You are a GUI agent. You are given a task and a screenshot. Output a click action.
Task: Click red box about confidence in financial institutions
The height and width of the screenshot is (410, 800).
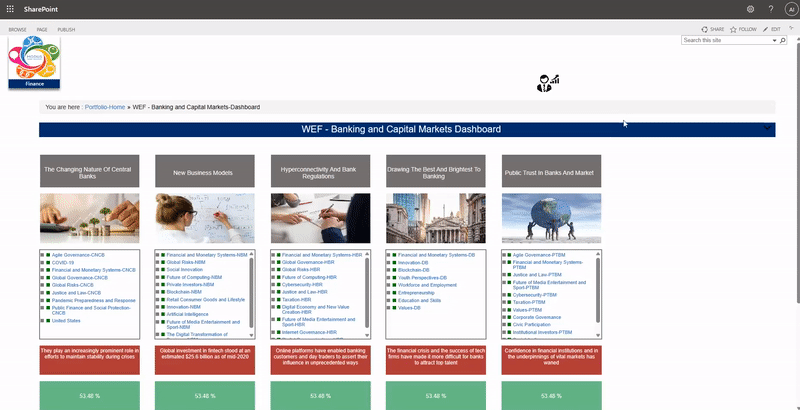(551, 360)
